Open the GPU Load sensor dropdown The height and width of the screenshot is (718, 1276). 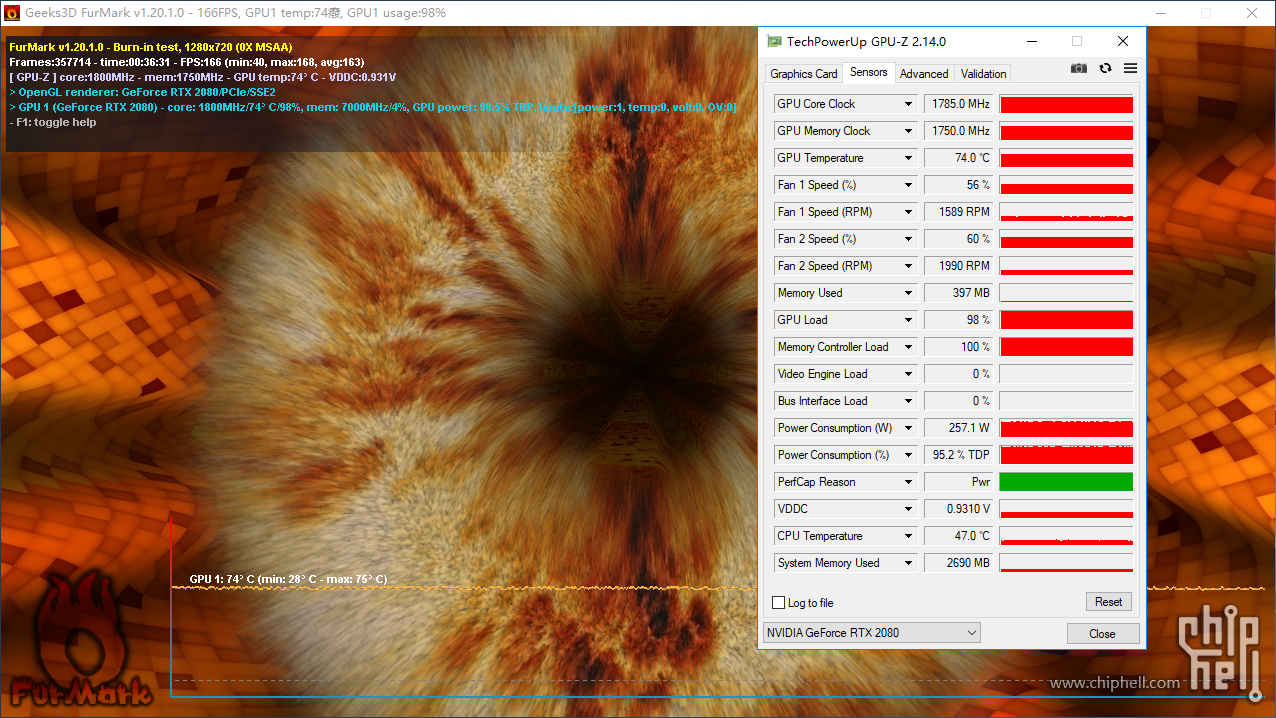pos(908,320)
